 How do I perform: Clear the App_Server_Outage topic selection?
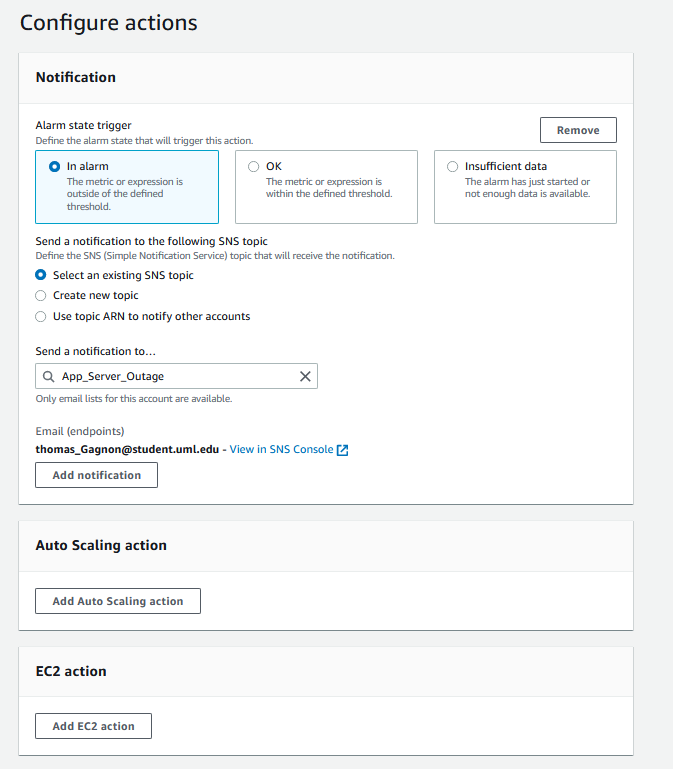(x=305, y=376)
